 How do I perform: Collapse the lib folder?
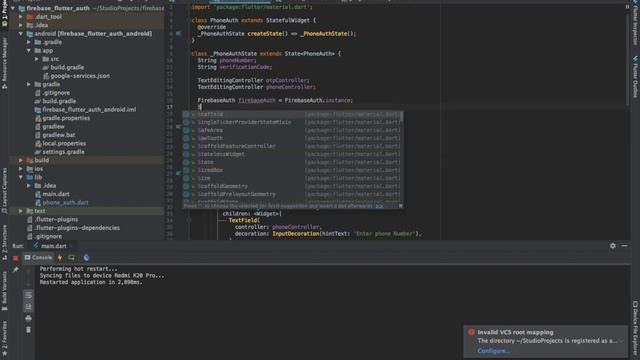20,177
